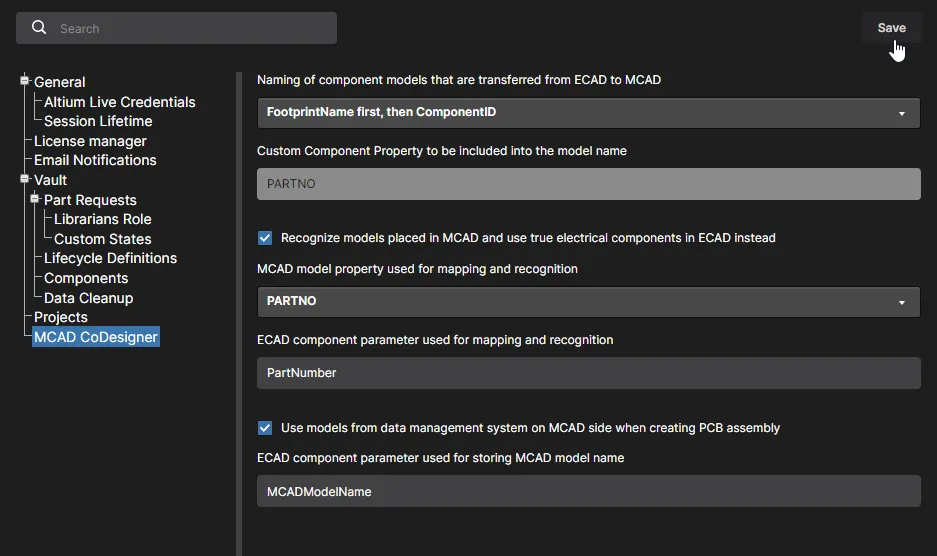This screenshot has height=556, width=937.
Task: Select Session Lifetime in the tree
Action: pyautogui.click(x=98, y=121)
